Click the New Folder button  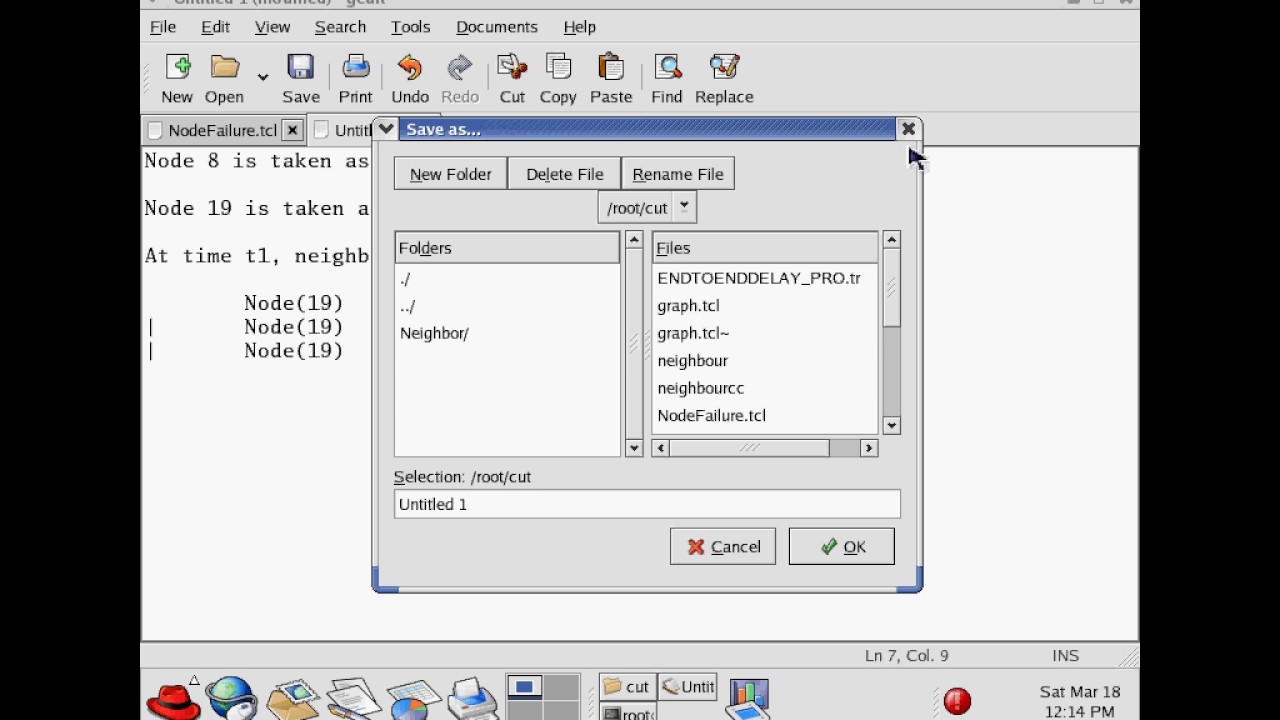click(450, 174)
